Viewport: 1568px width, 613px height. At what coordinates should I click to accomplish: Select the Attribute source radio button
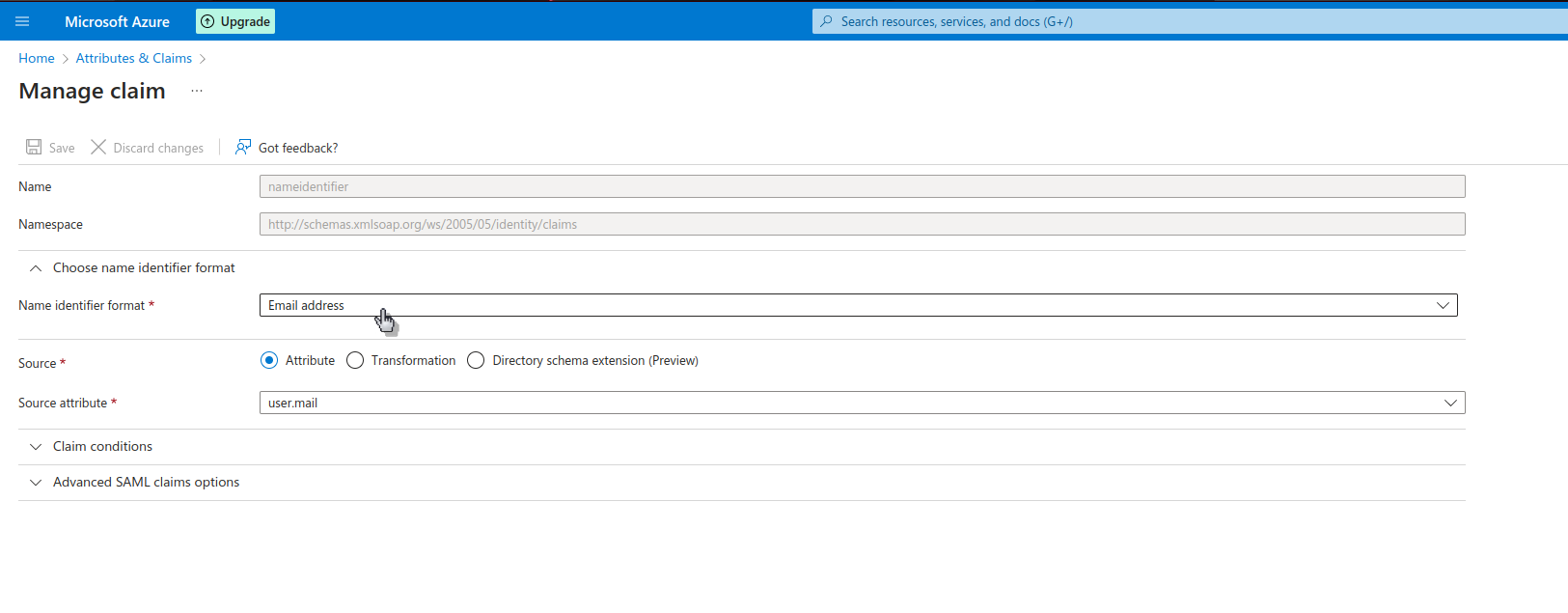269,360
